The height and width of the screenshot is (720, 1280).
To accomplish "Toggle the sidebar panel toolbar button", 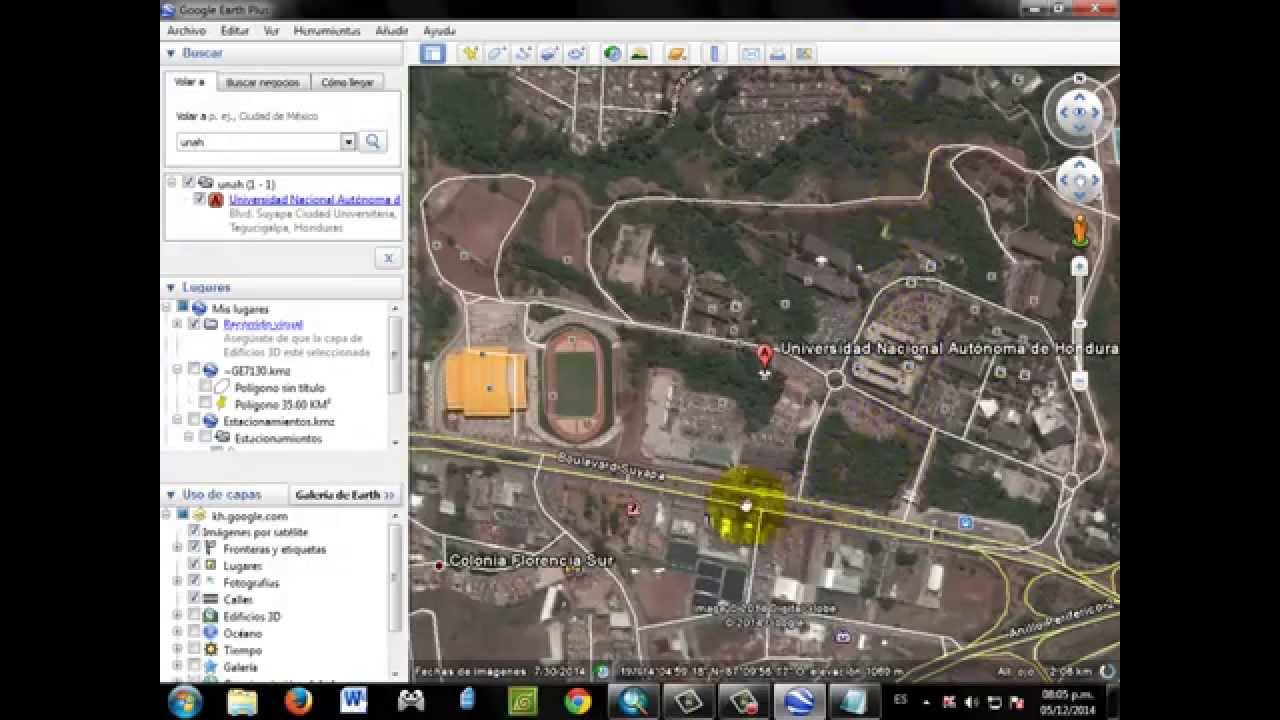I will [432, 54].
